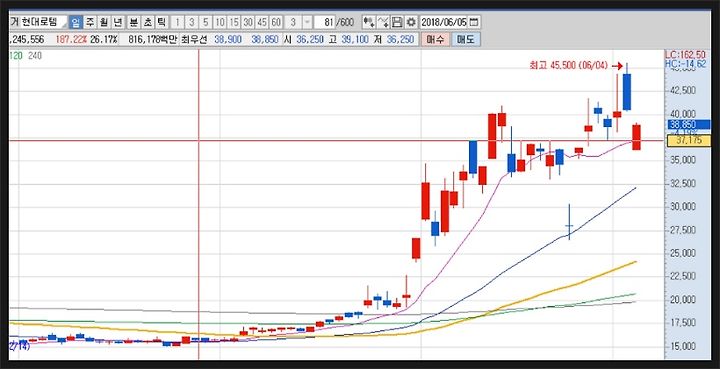Switch to second (초) chart period
The width and height of the screenshot is (720, 369).
tap(148, 22)
